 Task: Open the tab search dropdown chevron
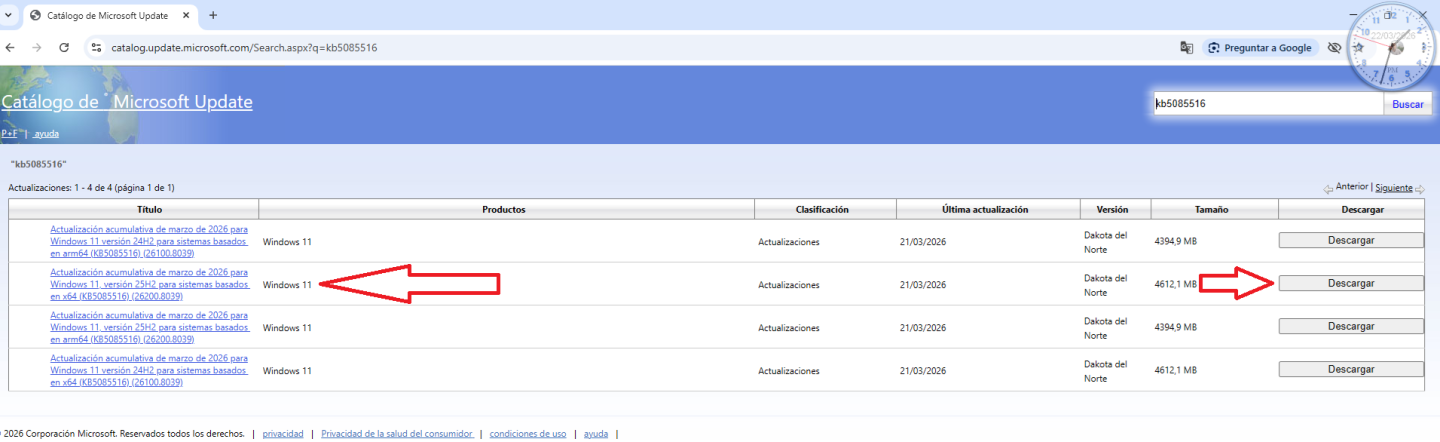pyautogui.click(x=9, y=15)
